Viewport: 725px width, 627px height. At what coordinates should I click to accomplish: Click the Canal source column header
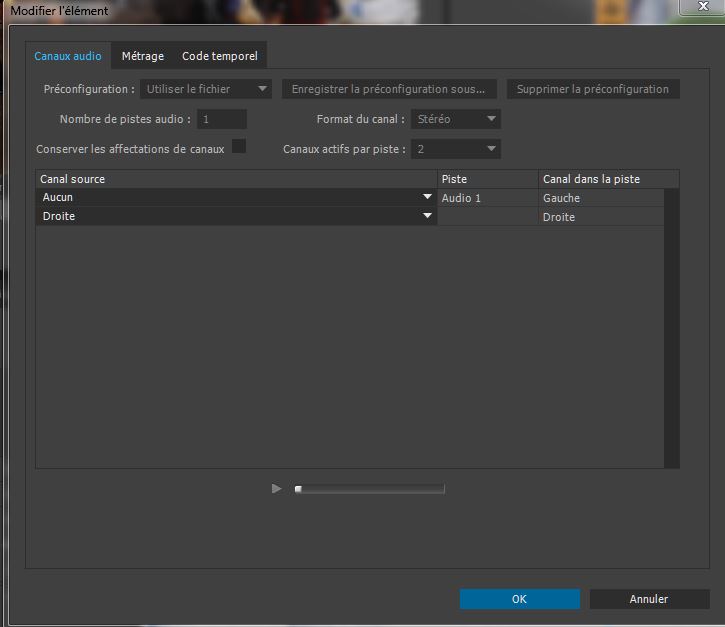(236, 179)
